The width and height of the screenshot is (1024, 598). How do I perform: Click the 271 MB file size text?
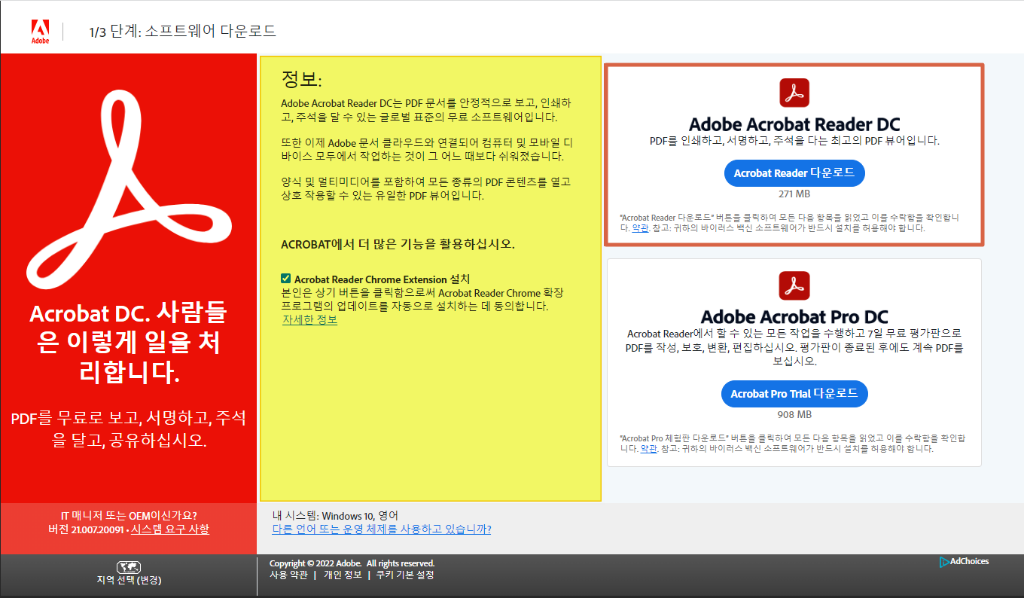point(794,194)
